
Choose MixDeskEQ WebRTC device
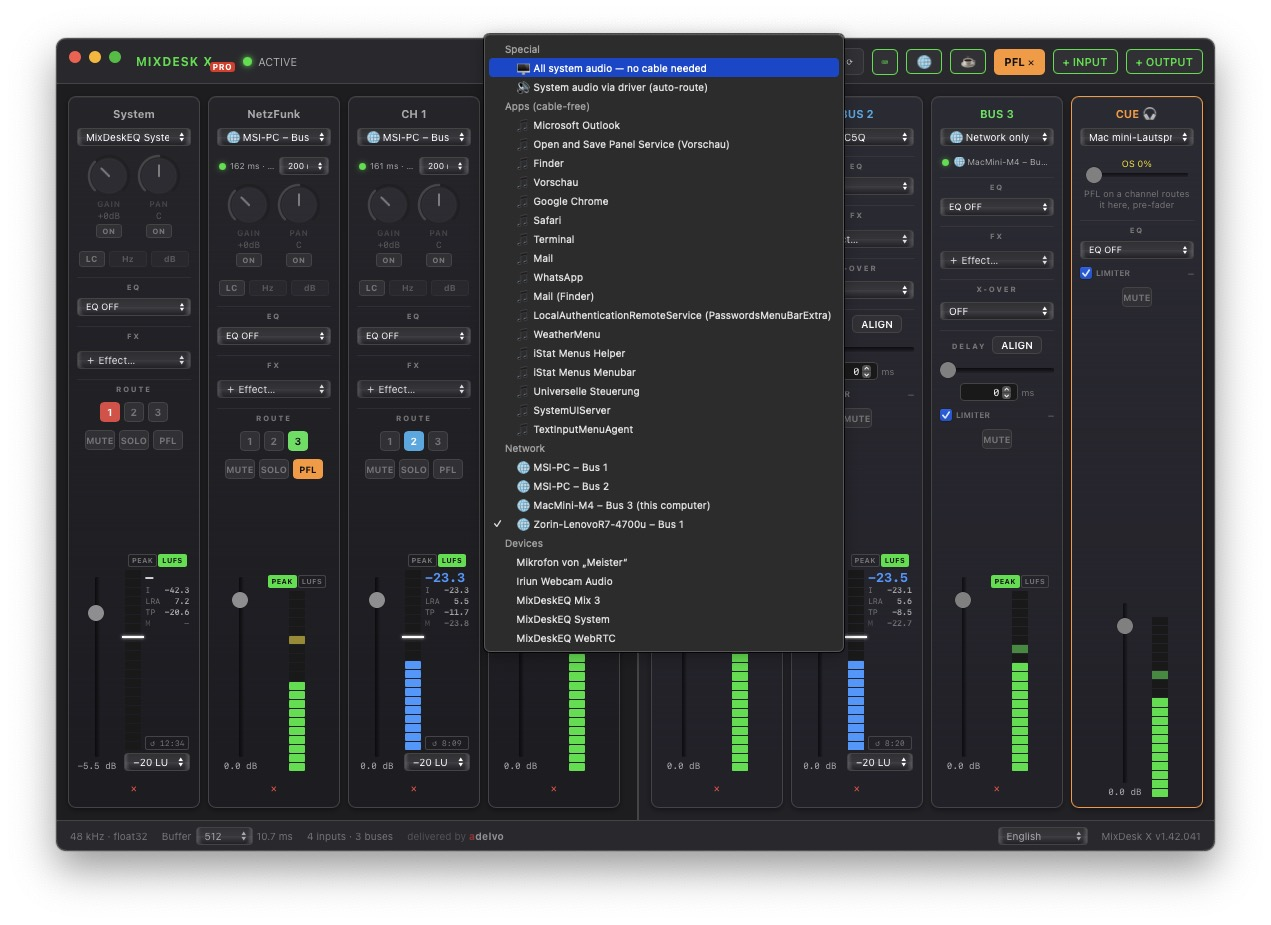664,638
